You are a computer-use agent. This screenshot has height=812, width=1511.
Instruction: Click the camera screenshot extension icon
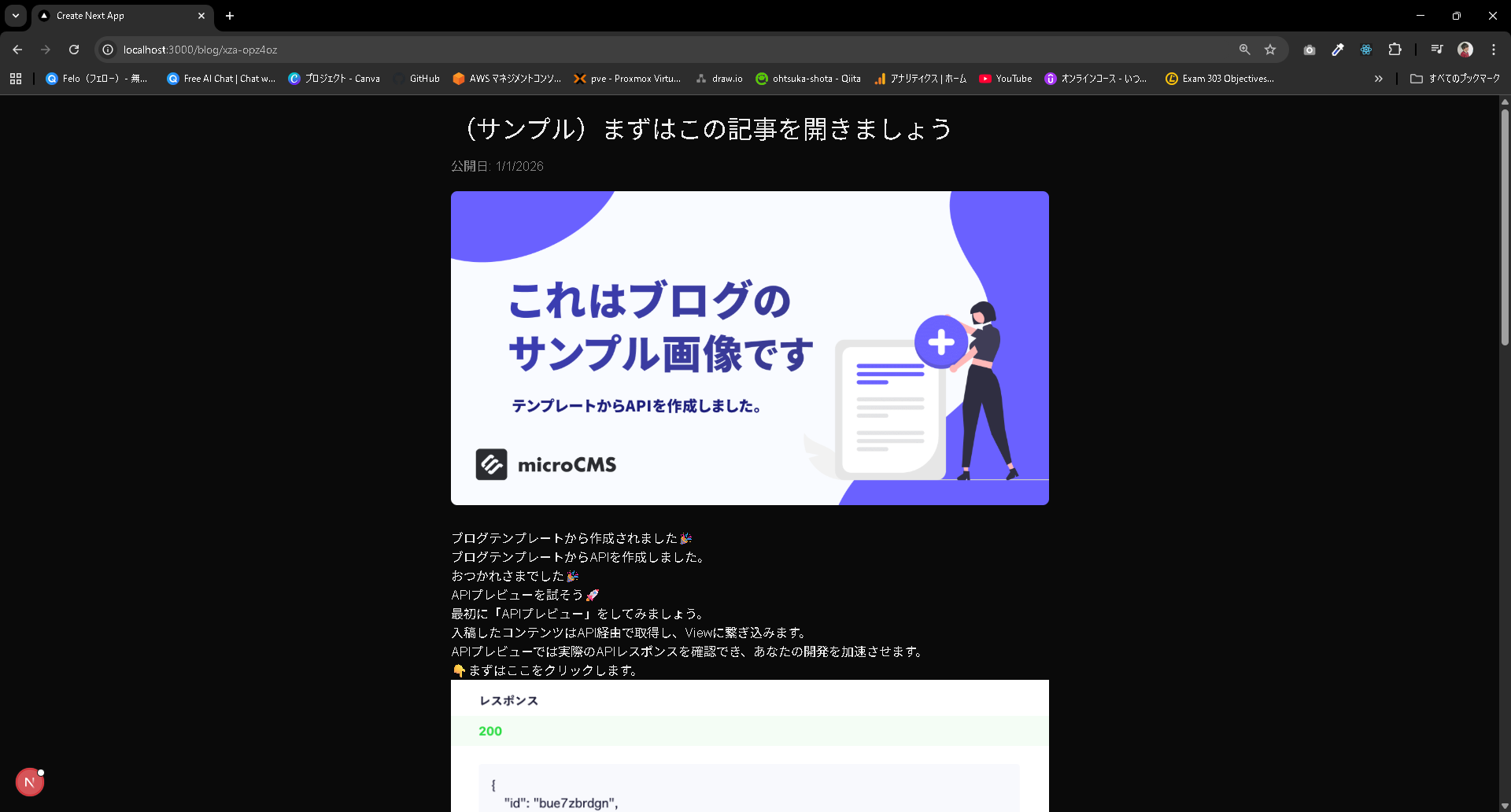point(1310,50)
